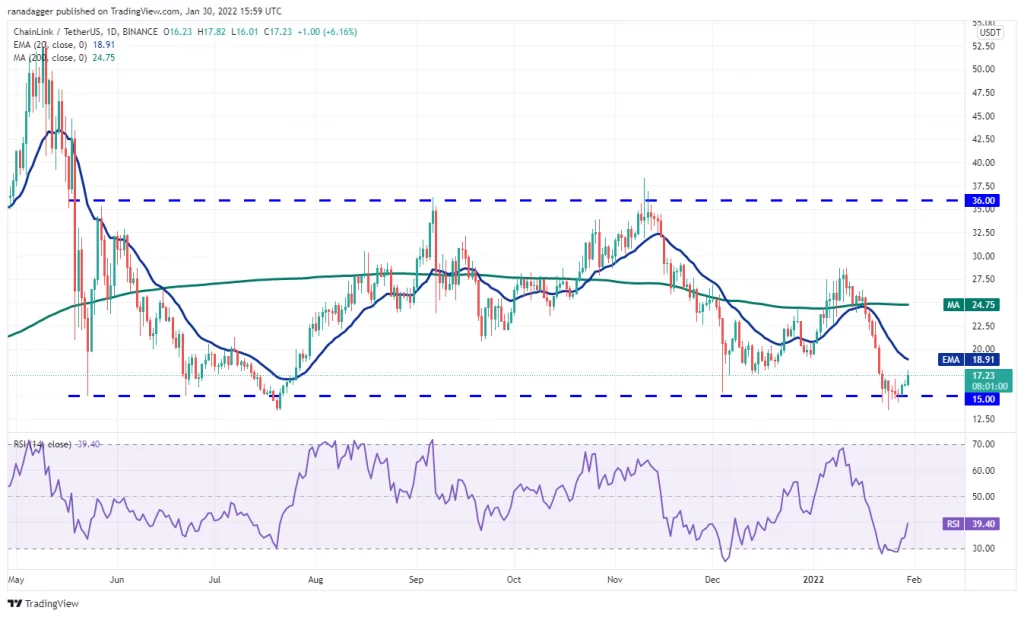Click the Nov label on time axis
1024x617 pixels.
click(615, 579)
